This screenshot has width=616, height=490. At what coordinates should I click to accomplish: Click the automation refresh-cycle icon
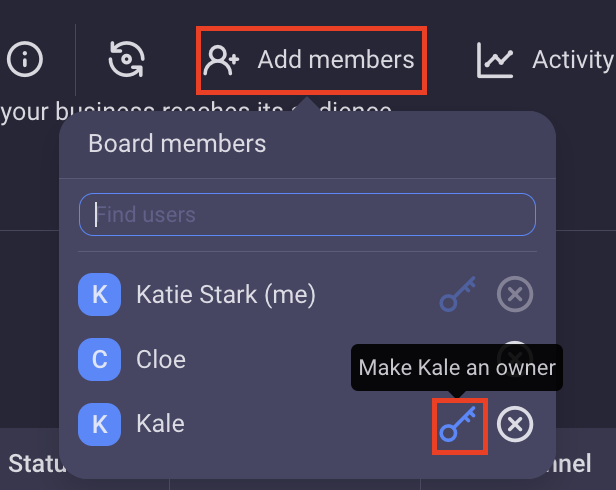point(126,59)
